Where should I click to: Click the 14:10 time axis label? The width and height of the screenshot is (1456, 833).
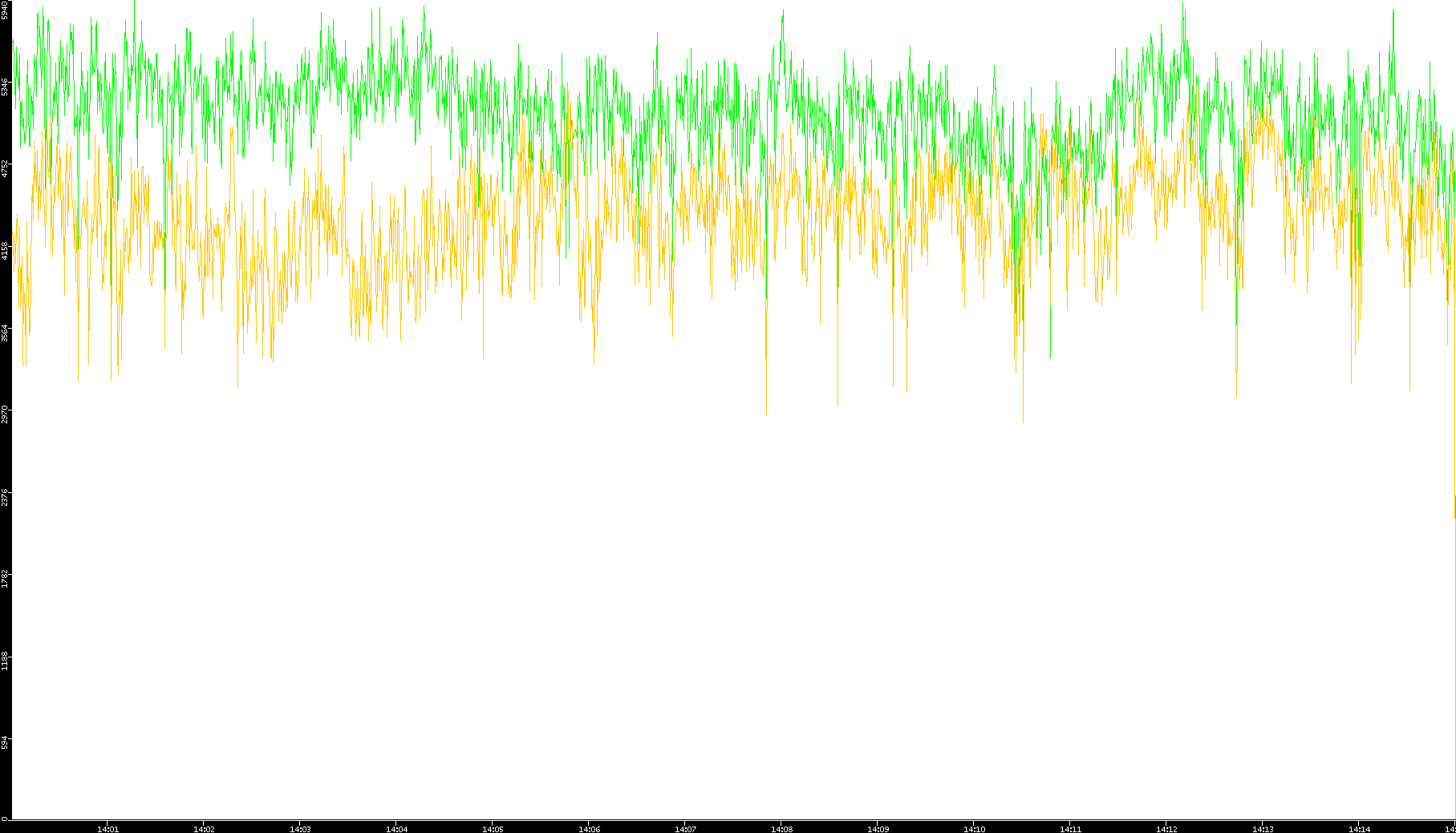[974, 829]
